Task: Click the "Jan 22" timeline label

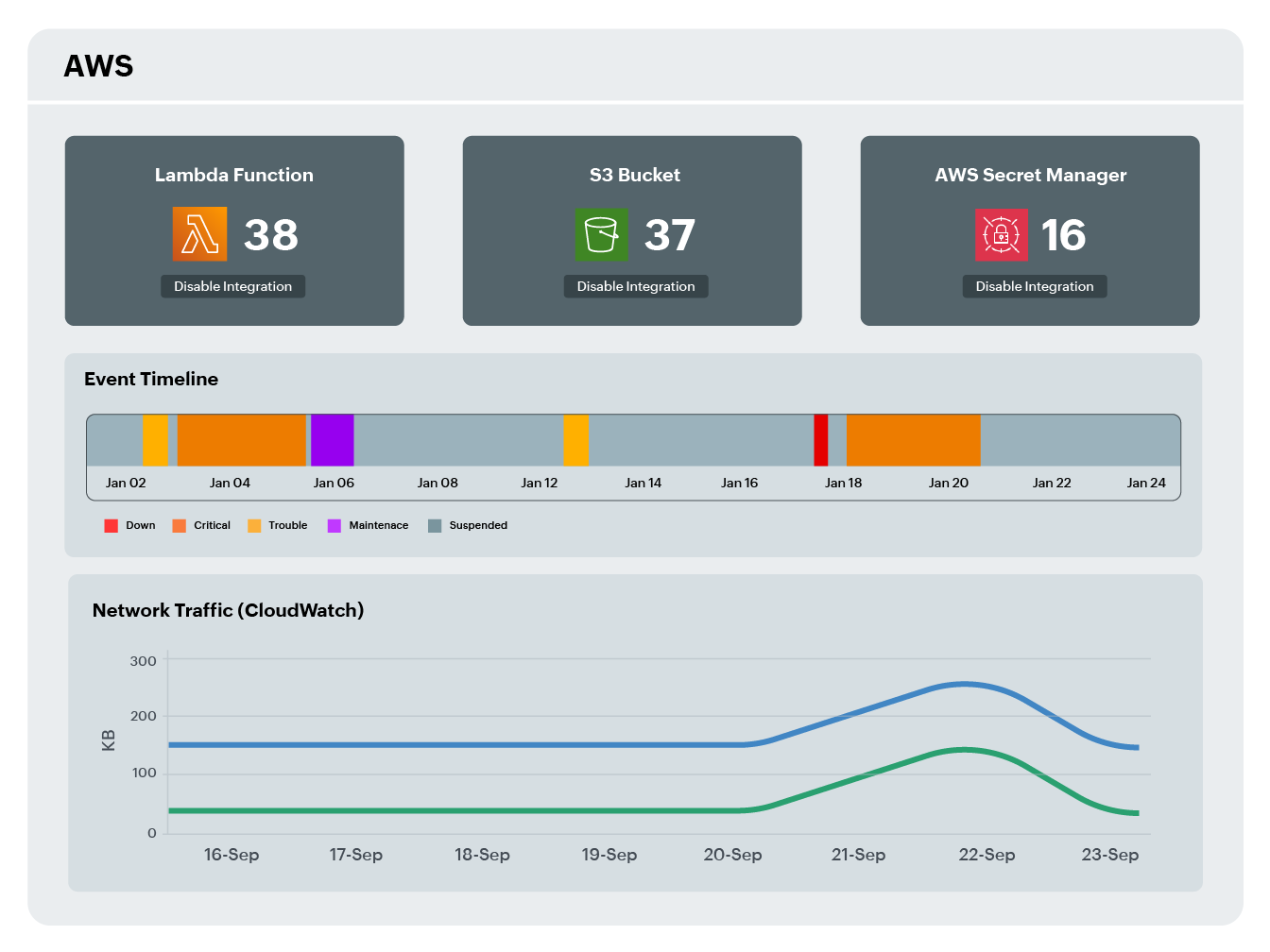Action: 1052,483
